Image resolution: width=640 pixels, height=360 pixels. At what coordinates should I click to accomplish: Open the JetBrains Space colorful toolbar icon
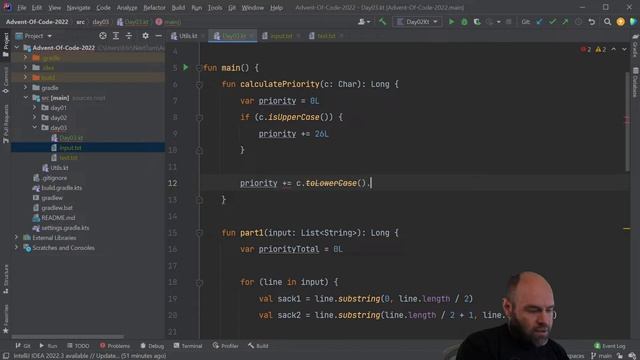(633, 22)
